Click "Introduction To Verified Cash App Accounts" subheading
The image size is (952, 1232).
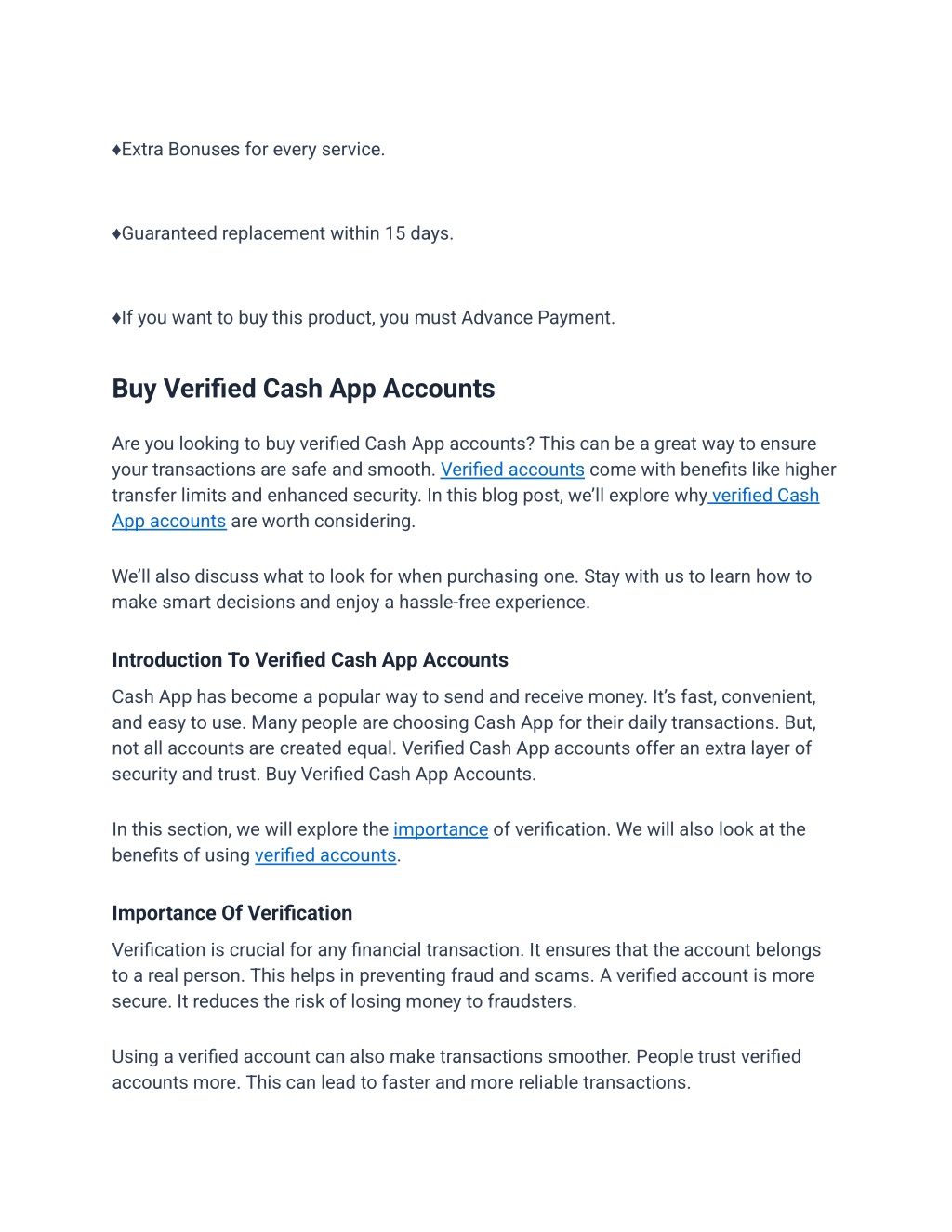(310, 660)
